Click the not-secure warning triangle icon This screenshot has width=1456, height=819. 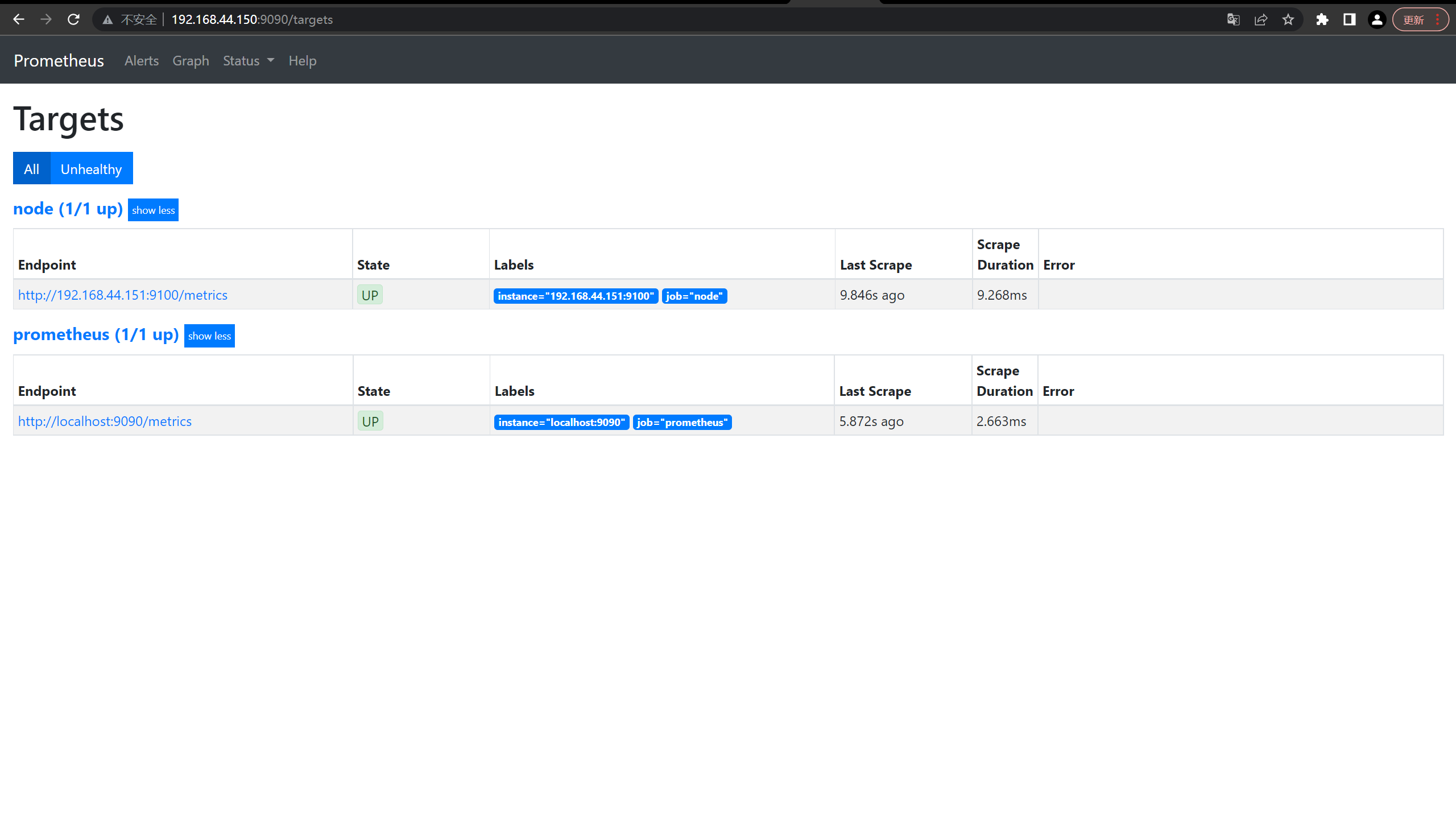tap(107, 20)
